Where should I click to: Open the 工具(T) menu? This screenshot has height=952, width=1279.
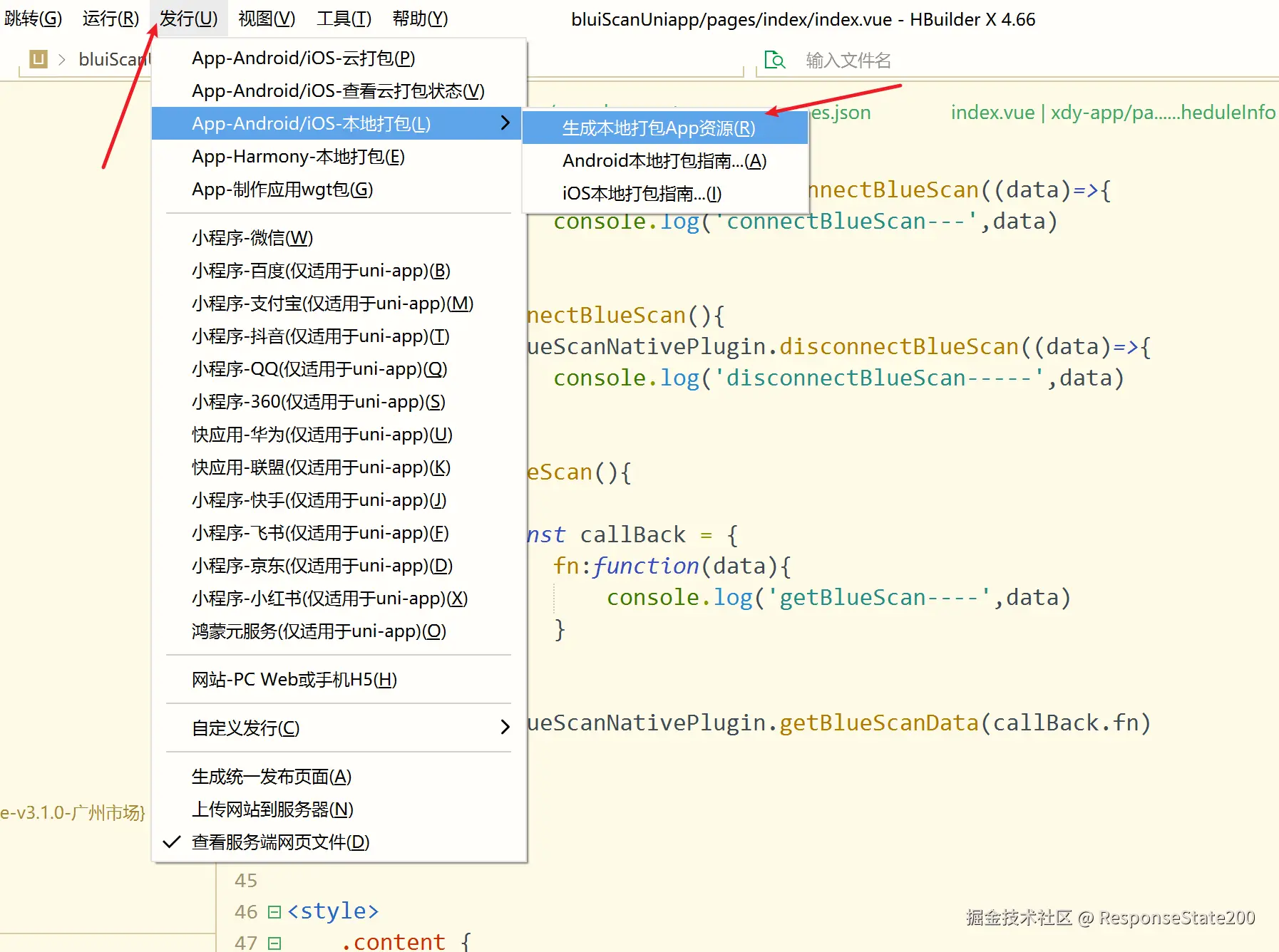(x=344, y=19)
